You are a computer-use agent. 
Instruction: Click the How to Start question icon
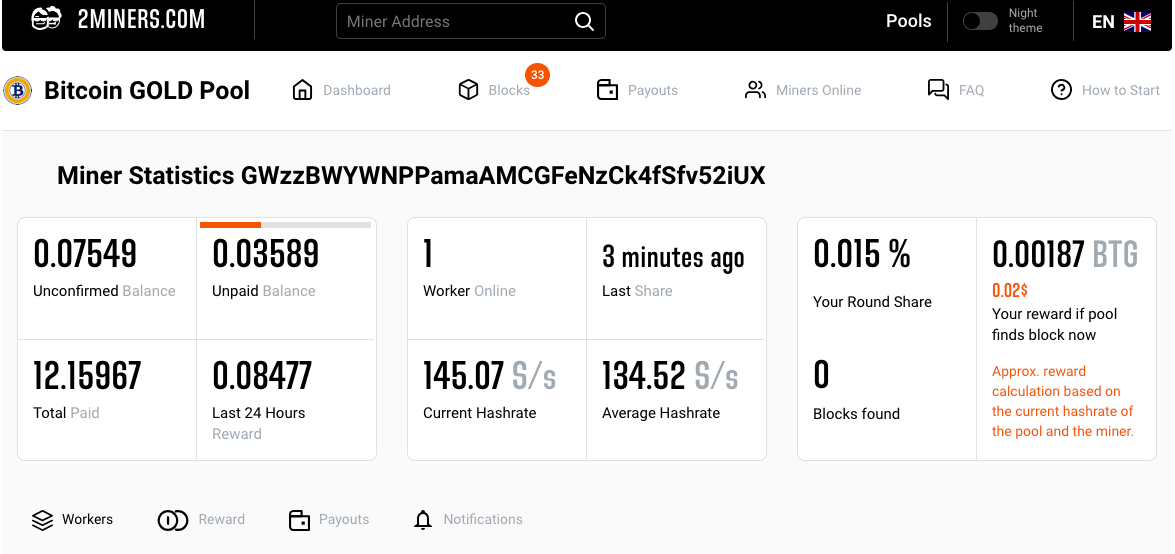pyautogui.click(x=1061, y=90)
